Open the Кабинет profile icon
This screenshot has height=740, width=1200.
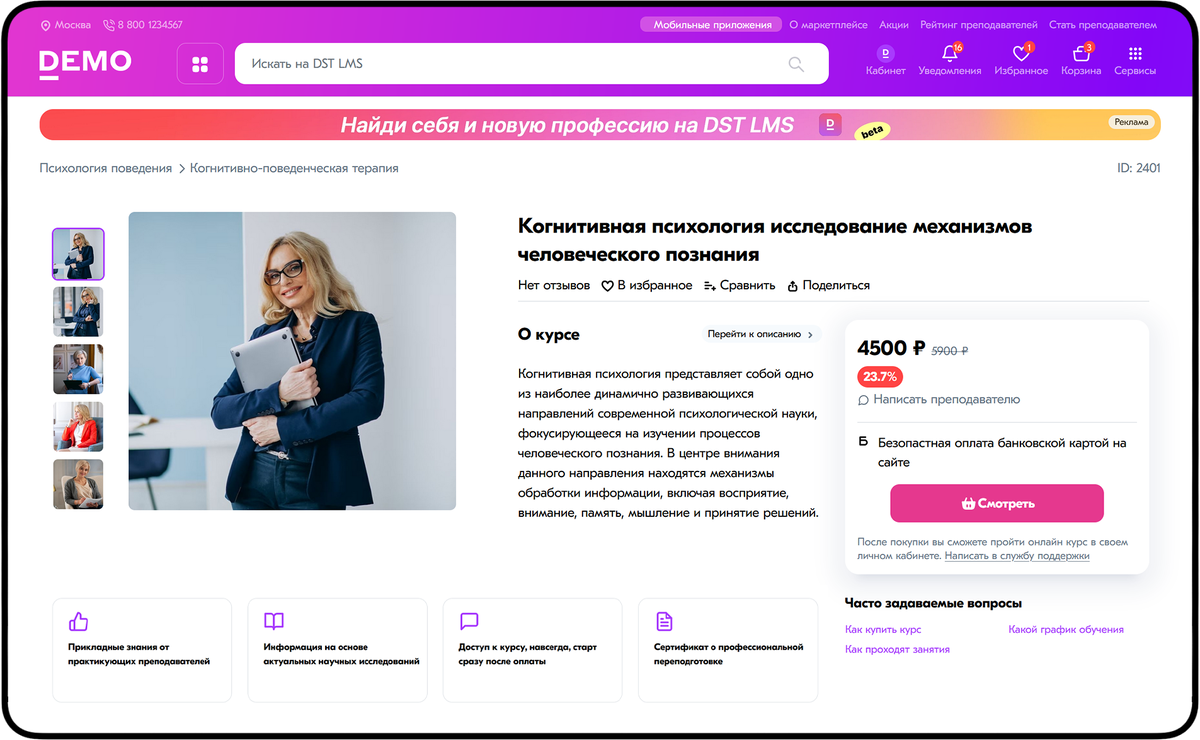[x=885, y=53]
